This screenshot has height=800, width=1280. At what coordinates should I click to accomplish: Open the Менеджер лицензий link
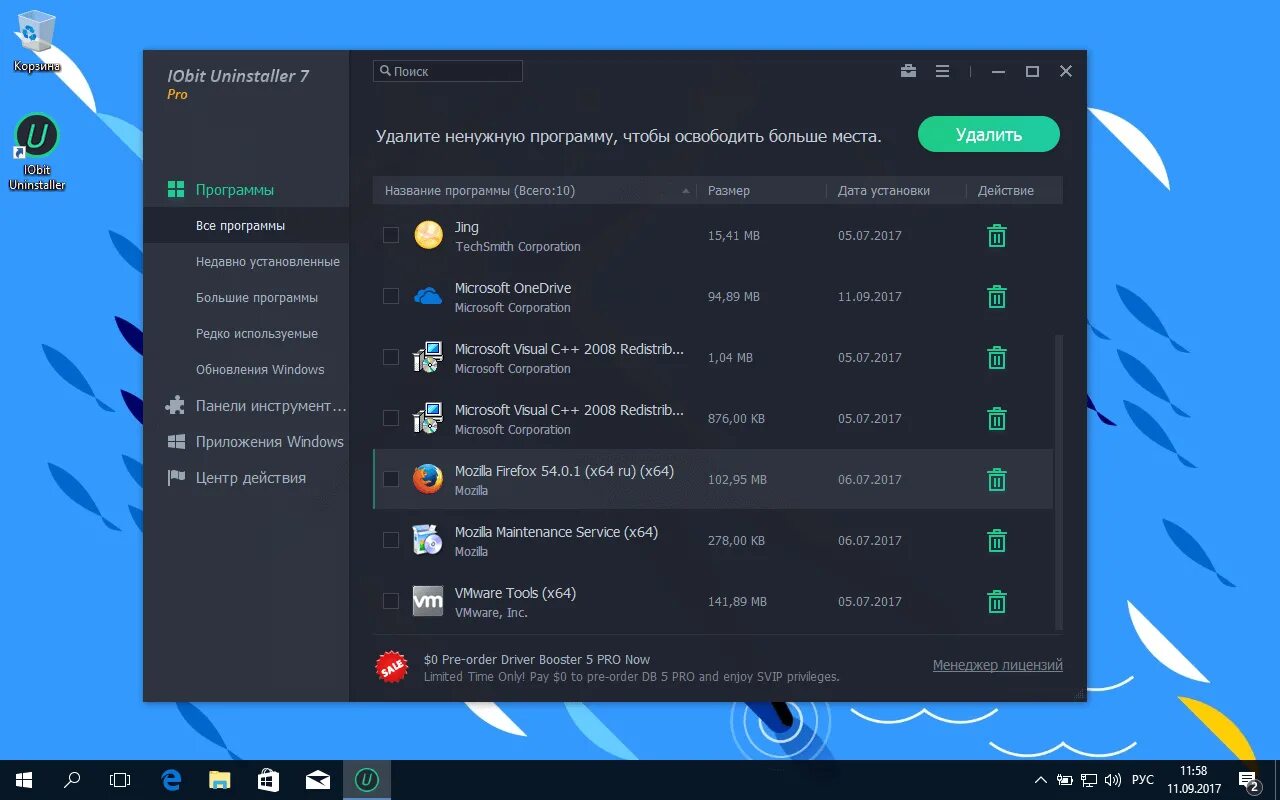(x=997, y=665)
